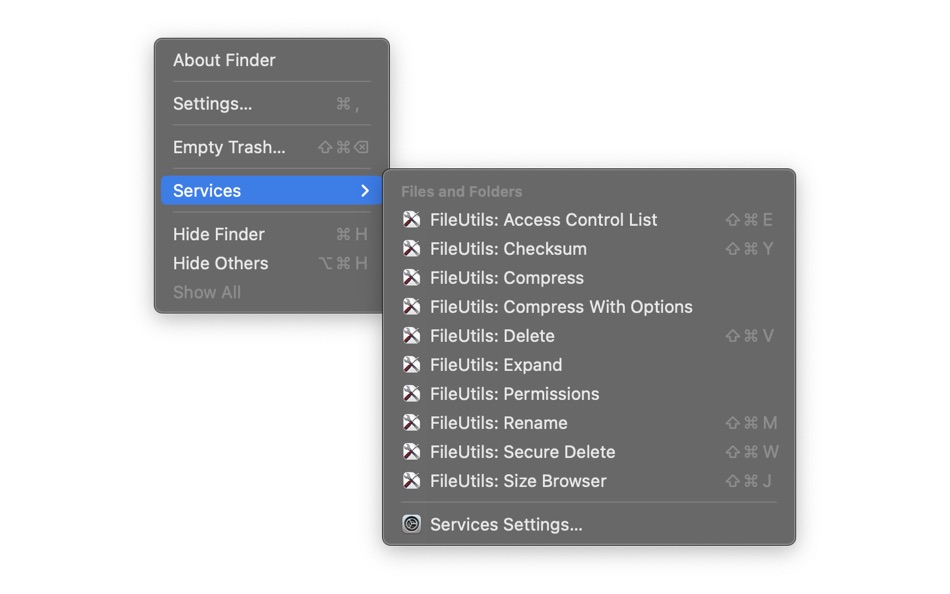Click the FileUtils icon beside Size Browser

[411, 481]
